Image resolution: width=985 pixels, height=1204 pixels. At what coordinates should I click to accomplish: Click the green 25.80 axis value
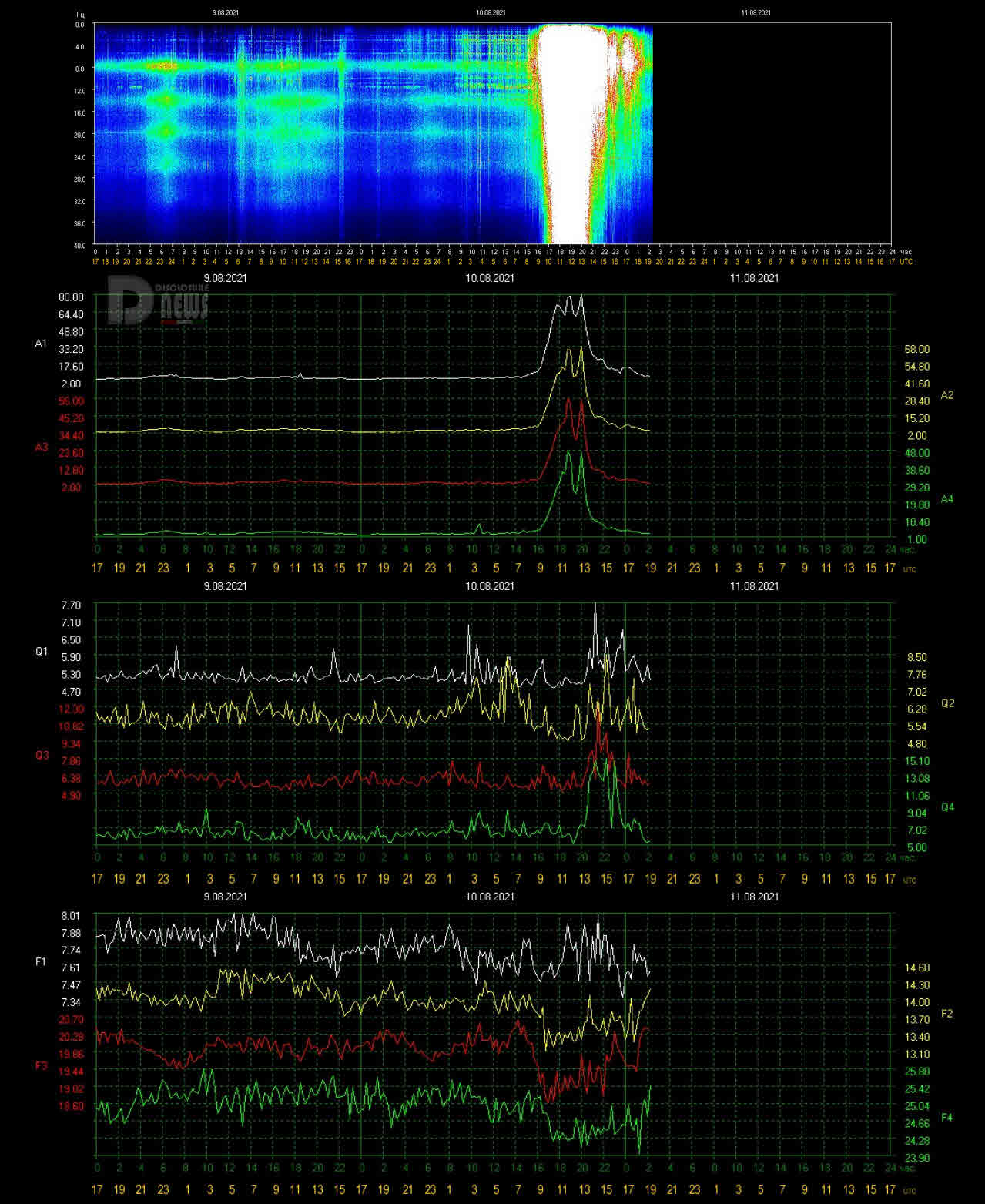coord(916,1072)
